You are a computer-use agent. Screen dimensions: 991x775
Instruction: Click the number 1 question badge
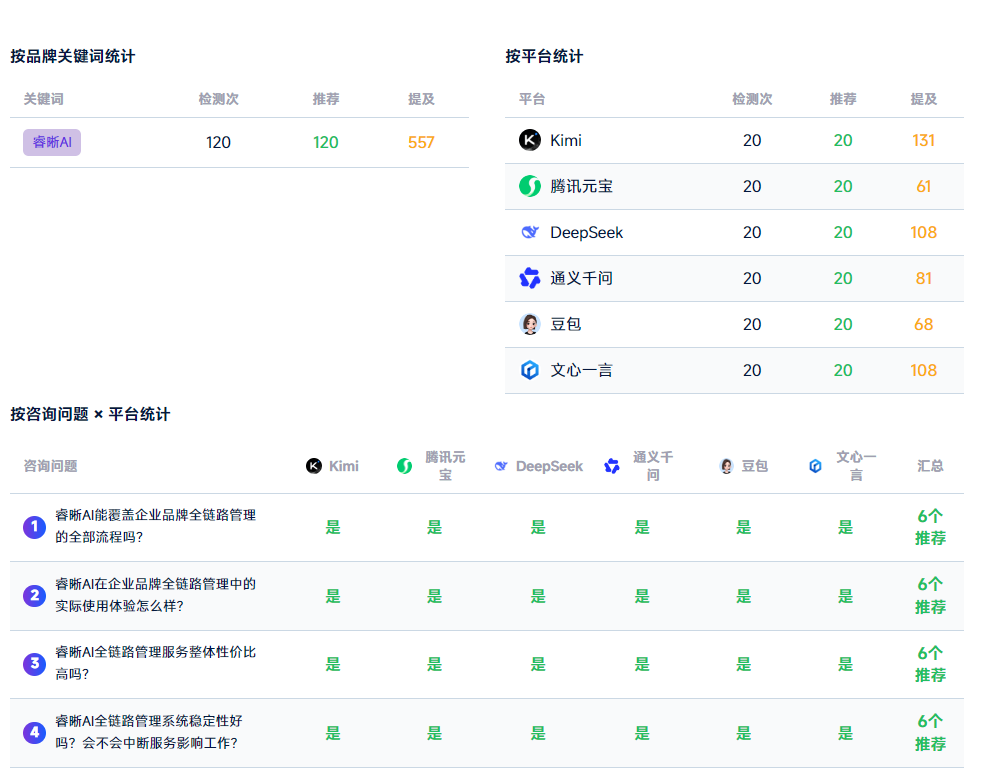(35, 527)
